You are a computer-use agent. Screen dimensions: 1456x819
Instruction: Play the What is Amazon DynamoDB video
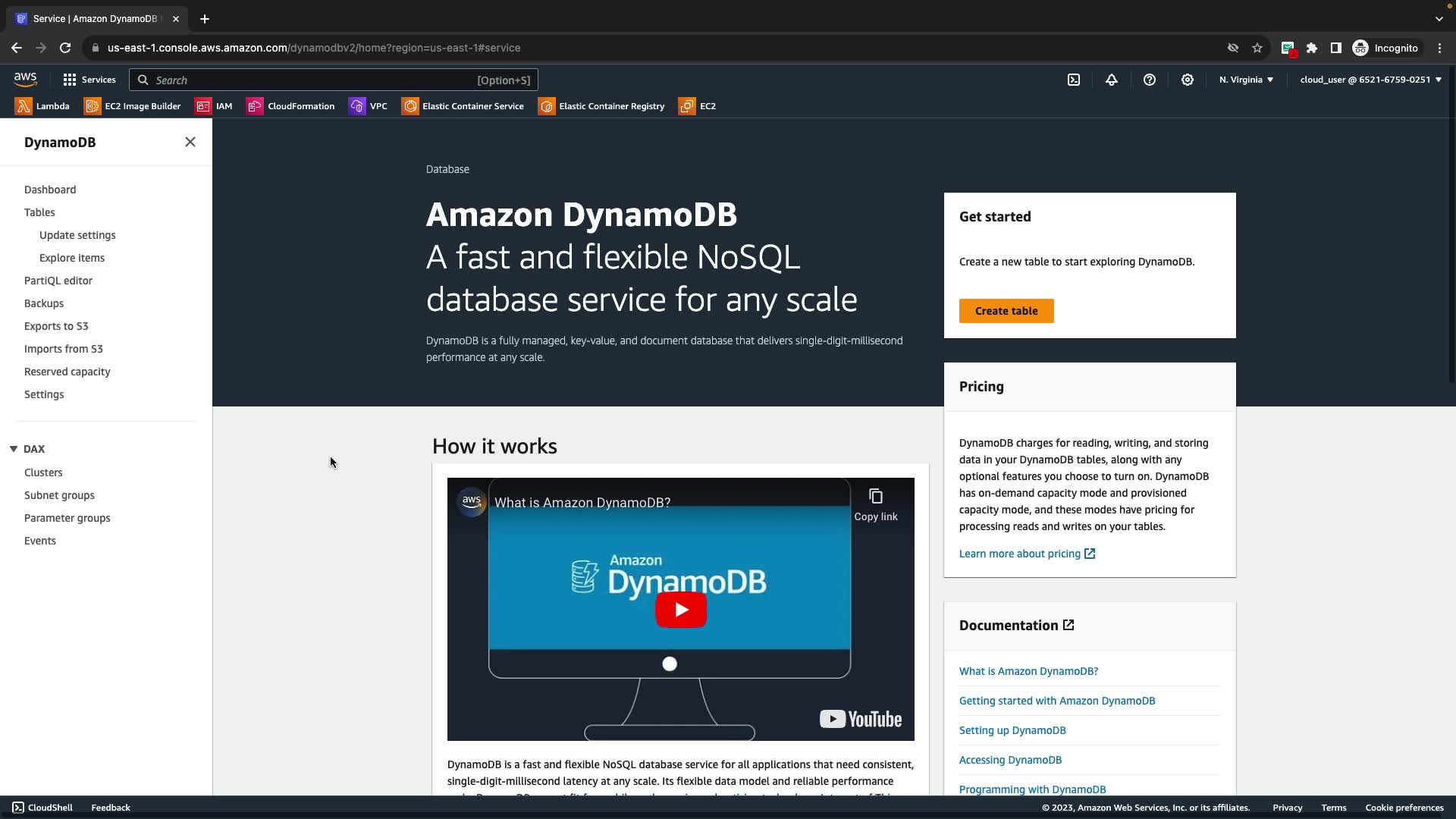point(680,610)
